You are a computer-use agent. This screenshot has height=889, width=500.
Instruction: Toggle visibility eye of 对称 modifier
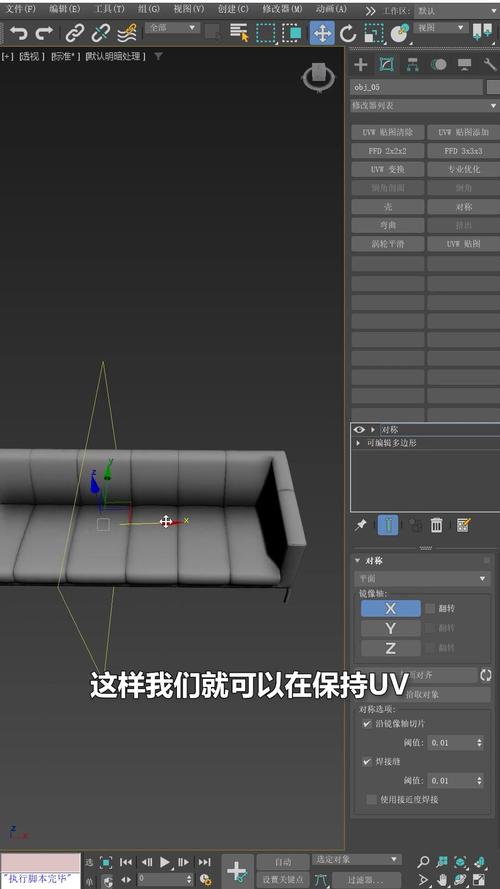[x=359, y=430]
